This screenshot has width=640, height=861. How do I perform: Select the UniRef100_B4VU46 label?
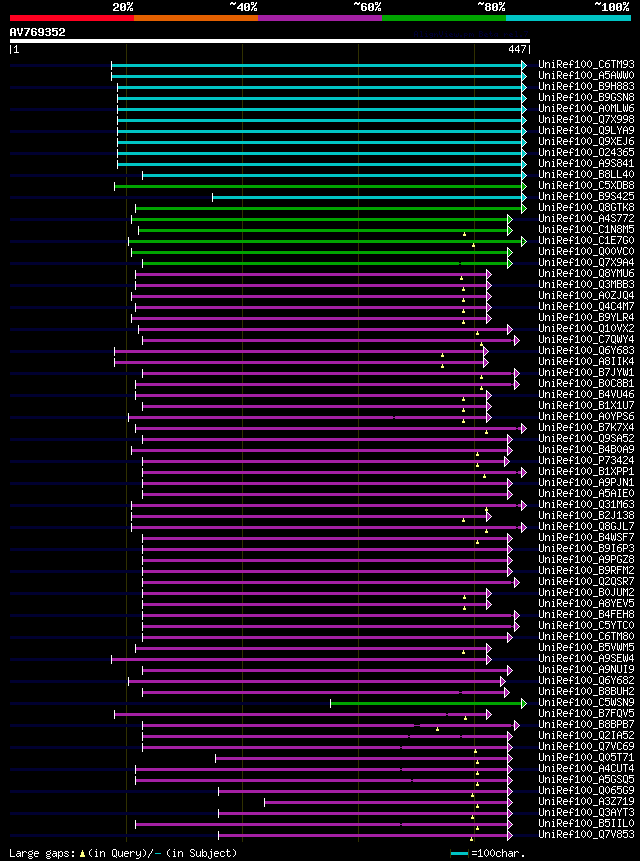tap(586, 395)
